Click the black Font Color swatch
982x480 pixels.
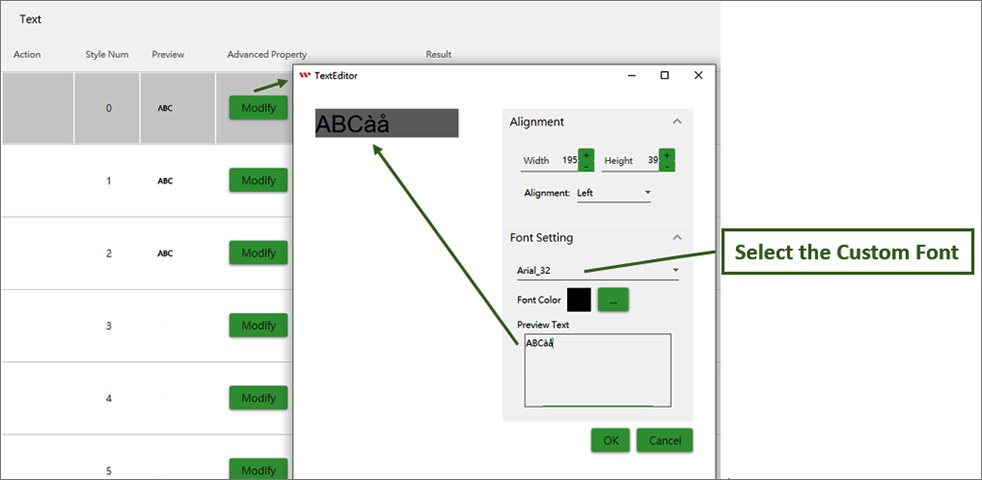[x=579, y=300]
